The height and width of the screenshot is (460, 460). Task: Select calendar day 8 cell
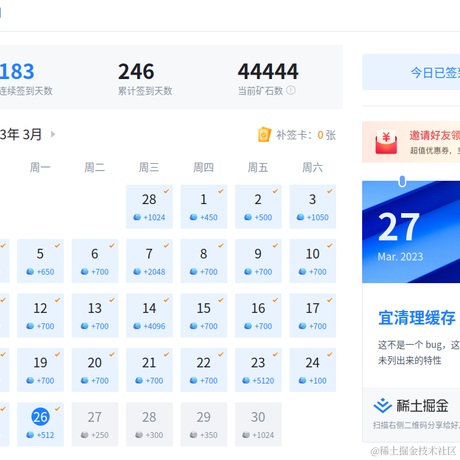pyautogui.click(x=204, y=261)
